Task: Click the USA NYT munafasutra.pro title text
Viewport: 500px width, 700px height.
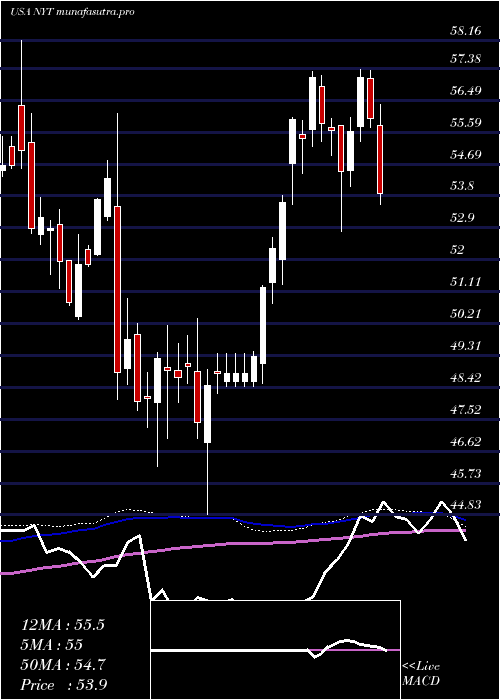Action: (72, 12)
